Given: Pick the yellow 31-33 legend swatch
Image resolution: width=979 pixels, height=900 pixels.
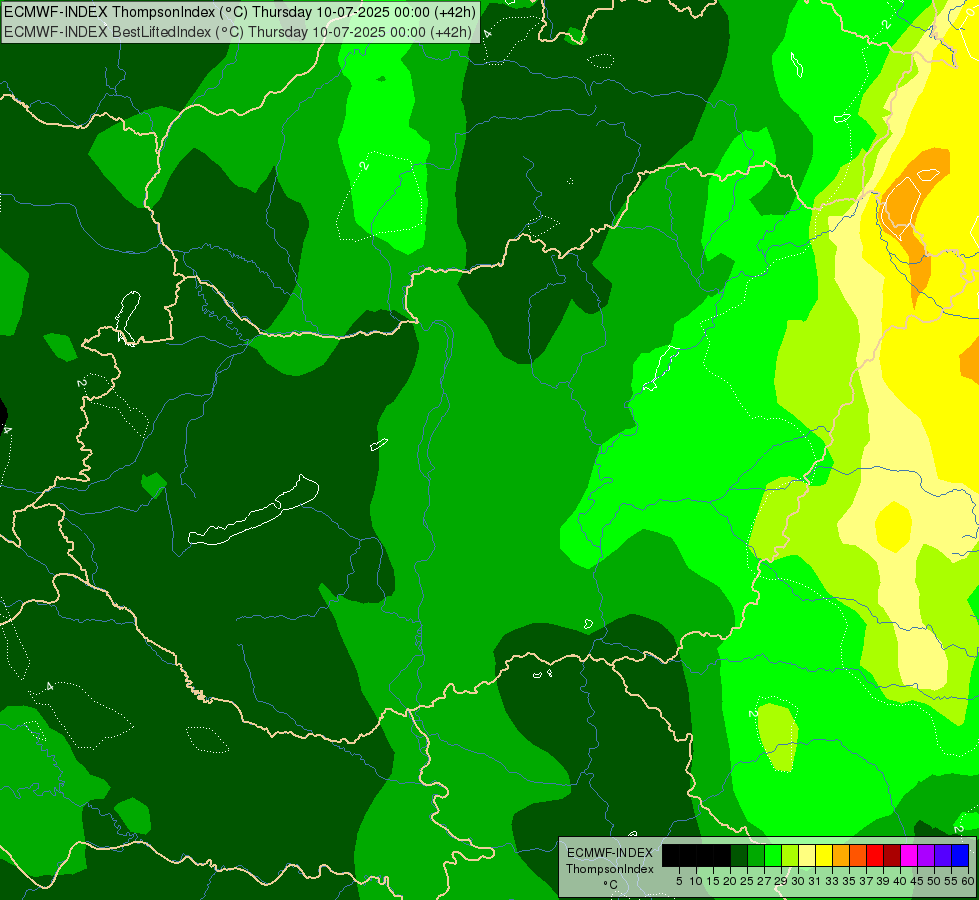Looking at the screenshot, I should [x=824, y=856].
